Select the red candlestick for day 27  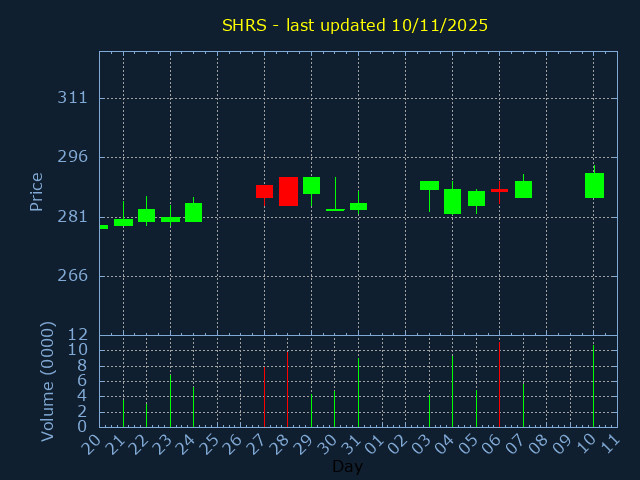point(264,191)
